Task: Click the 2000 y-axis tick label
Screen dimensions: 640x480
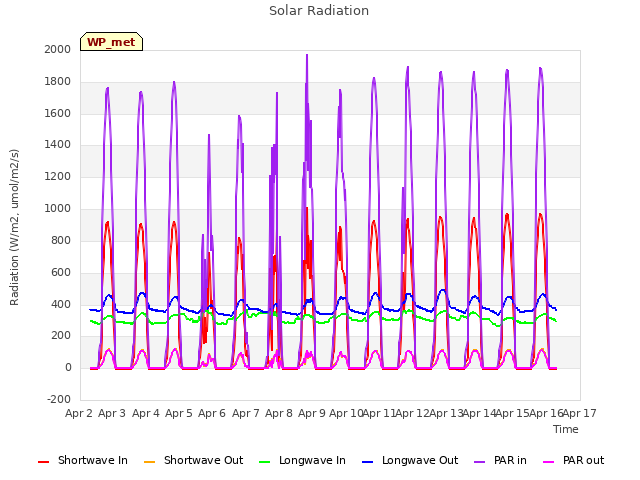Action: [58, 49]
